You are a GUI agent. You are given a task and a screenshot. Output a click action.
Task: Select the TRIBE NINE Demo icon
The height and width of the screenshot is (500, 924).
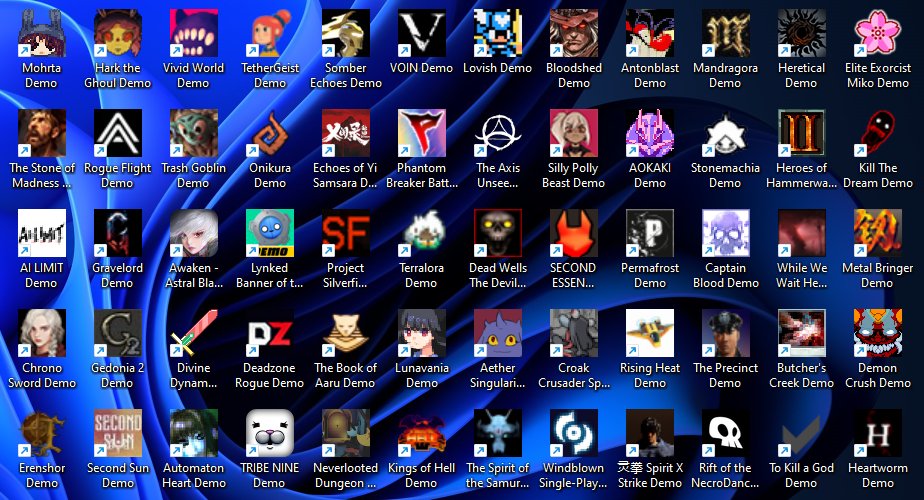click(270, 433)
